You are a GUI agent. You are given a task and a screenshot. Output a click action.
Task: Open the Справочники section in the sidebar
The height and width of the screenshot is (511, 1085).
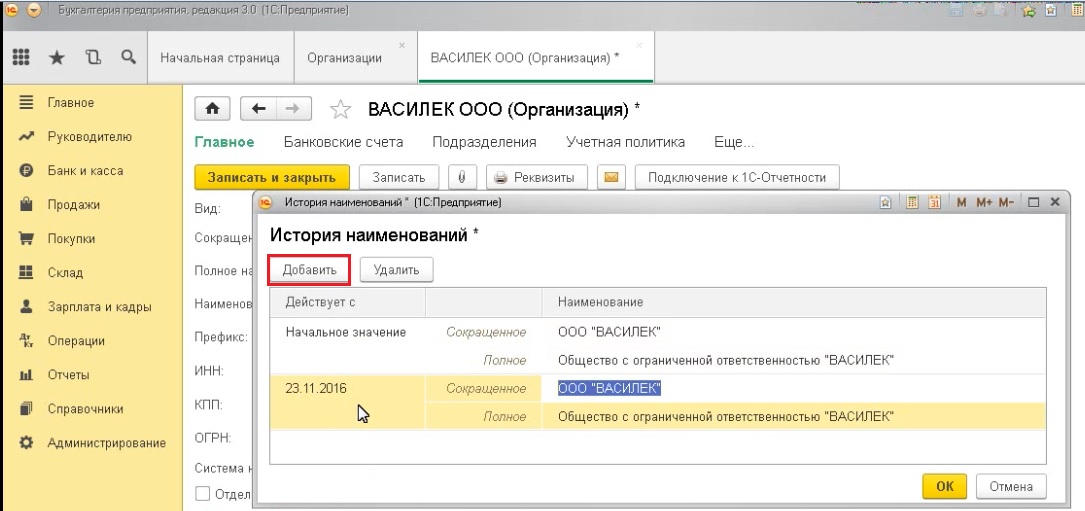pyautogui.click(x=85, y=409)
